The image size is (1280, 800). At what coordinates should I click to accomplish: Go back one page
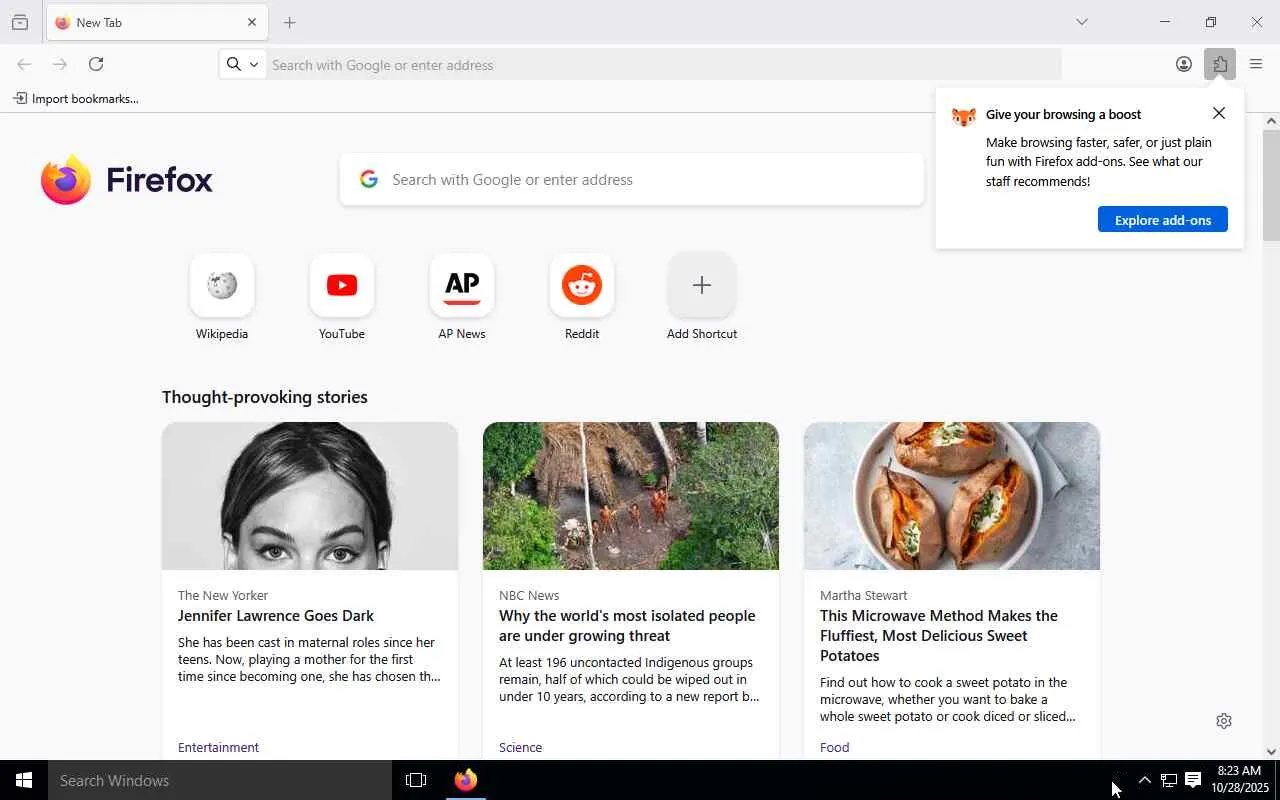[24, 64]
